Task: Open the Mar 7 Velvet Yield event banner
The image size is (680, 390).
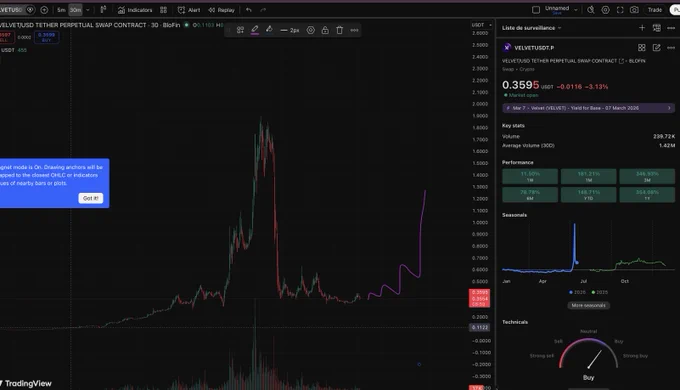Action: pos(588,108)
